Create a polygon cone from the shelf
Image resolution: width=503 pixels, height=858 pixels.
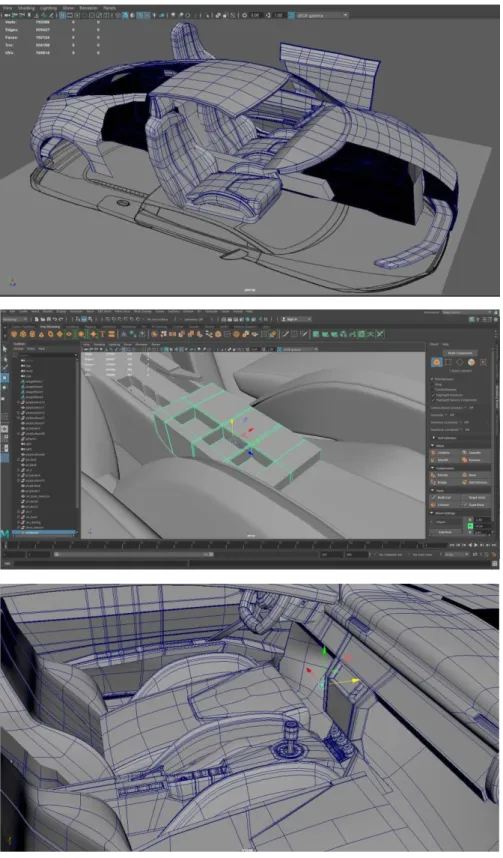pos(41,334)
